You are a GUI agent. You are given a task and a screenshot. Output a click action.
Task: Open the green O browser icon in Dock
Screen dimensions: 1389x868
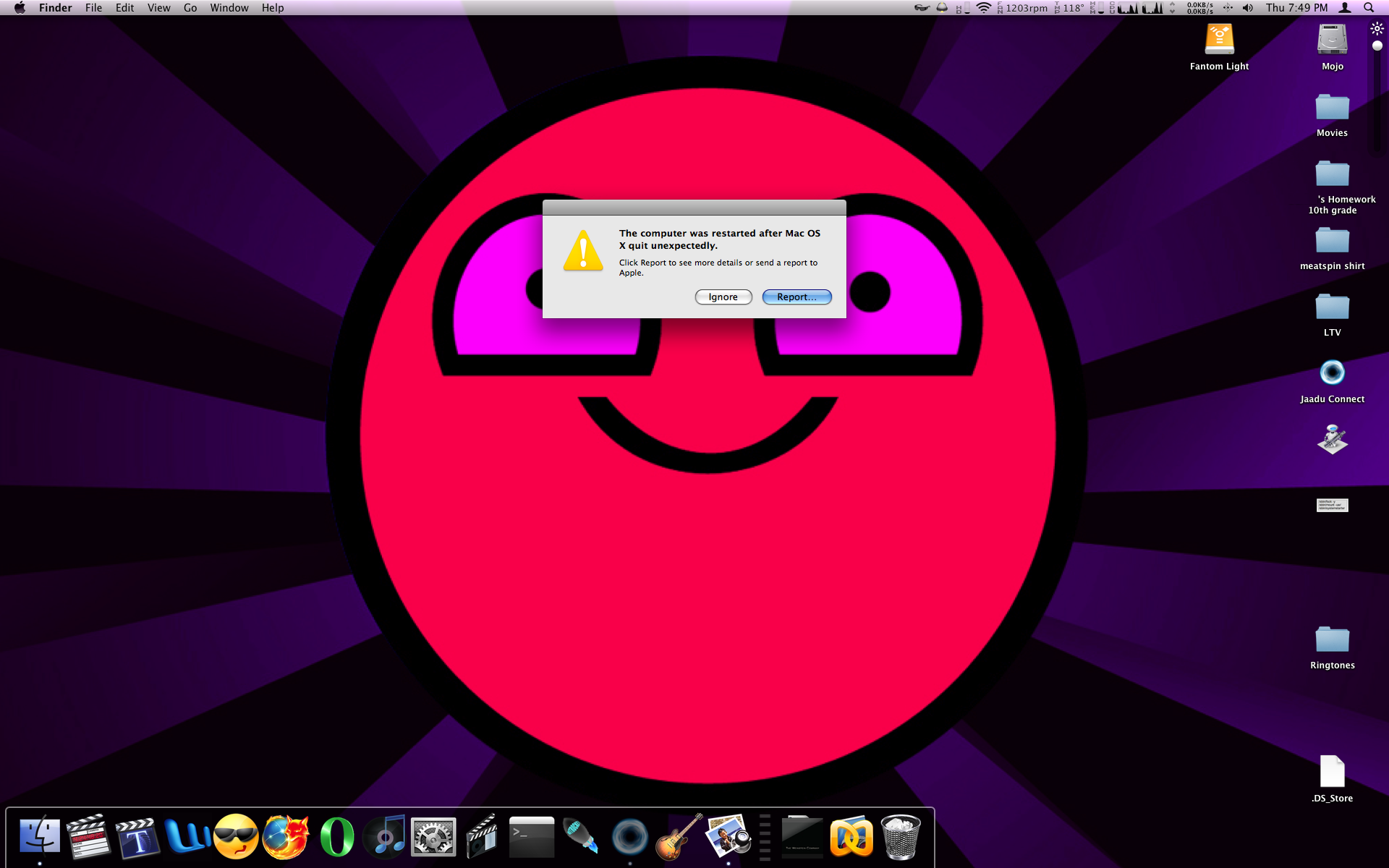[336, 837]
